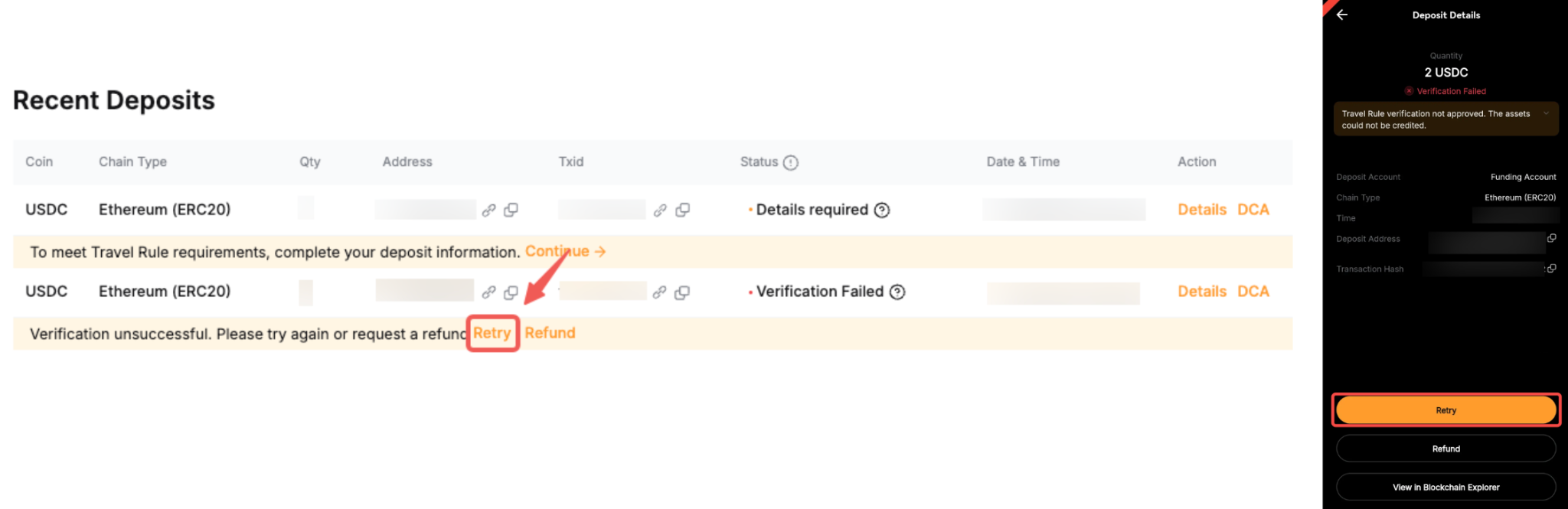Click DCA for Verification Failed row
The image size is (1568, 509).
[x=1253, y=292]
